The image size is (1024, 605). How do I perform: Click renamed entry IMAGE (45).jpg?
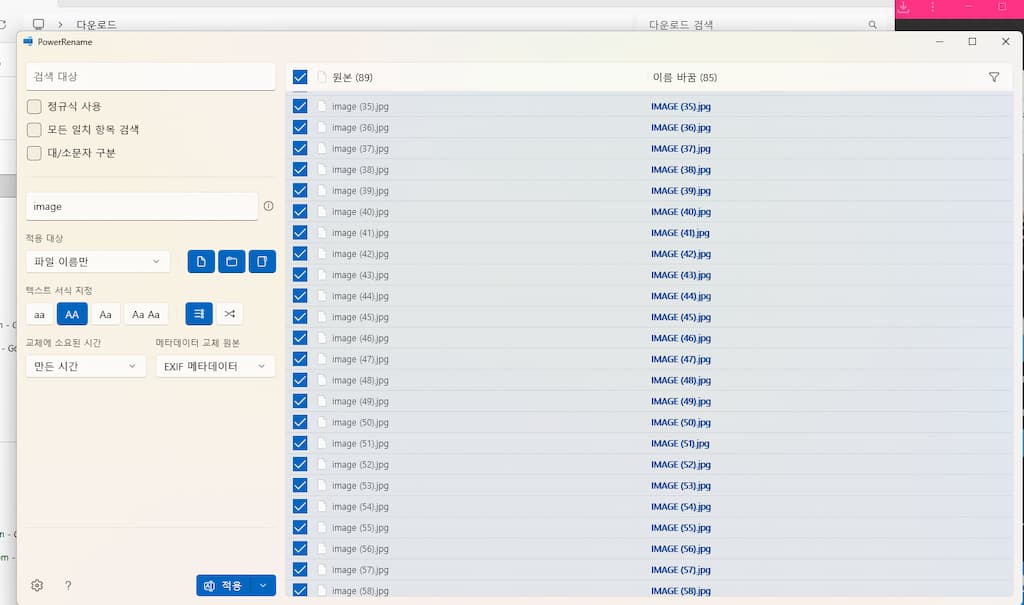click(x=680, y=317)
